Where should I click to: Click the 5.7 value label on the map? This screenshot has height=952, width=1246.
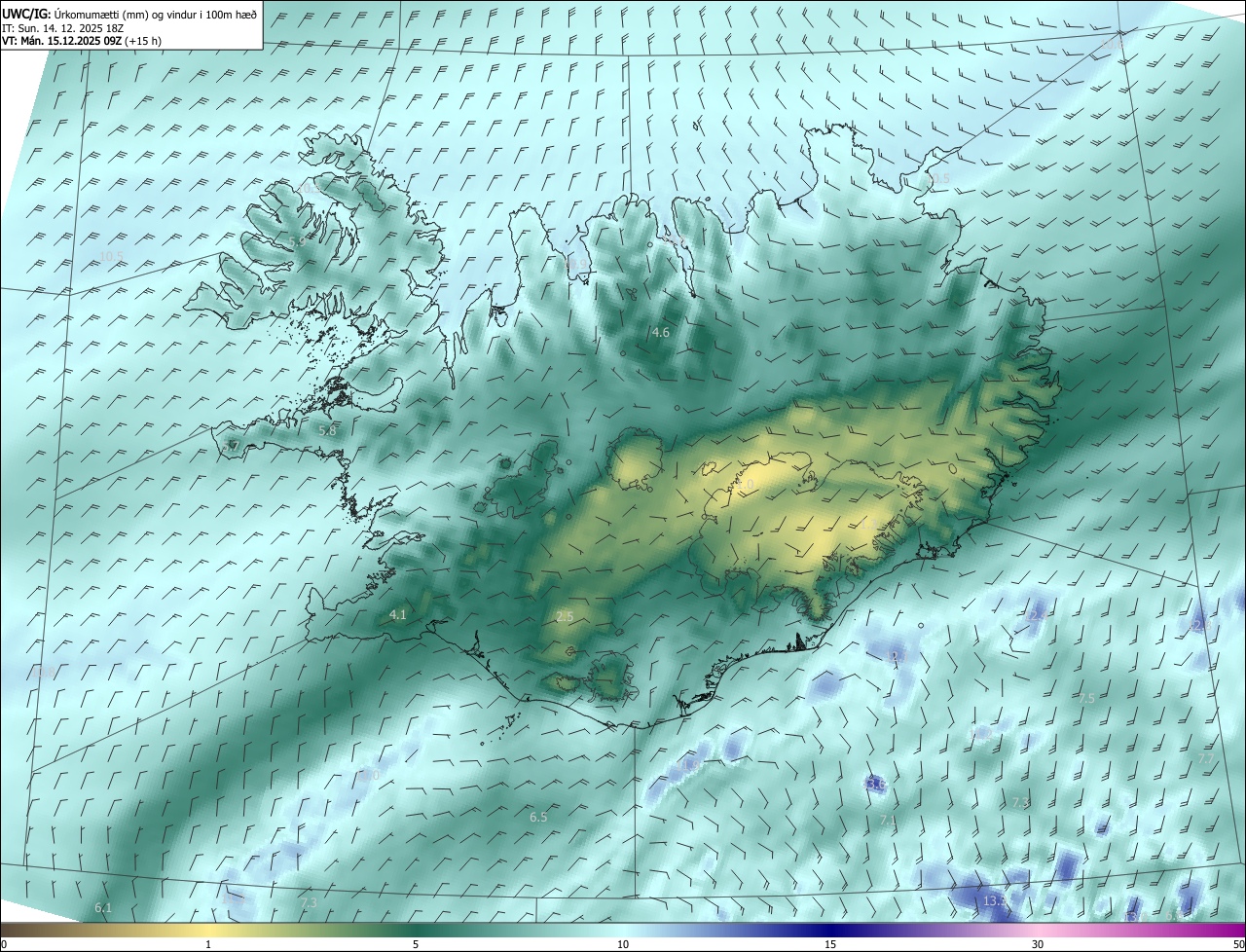point(231,446)
